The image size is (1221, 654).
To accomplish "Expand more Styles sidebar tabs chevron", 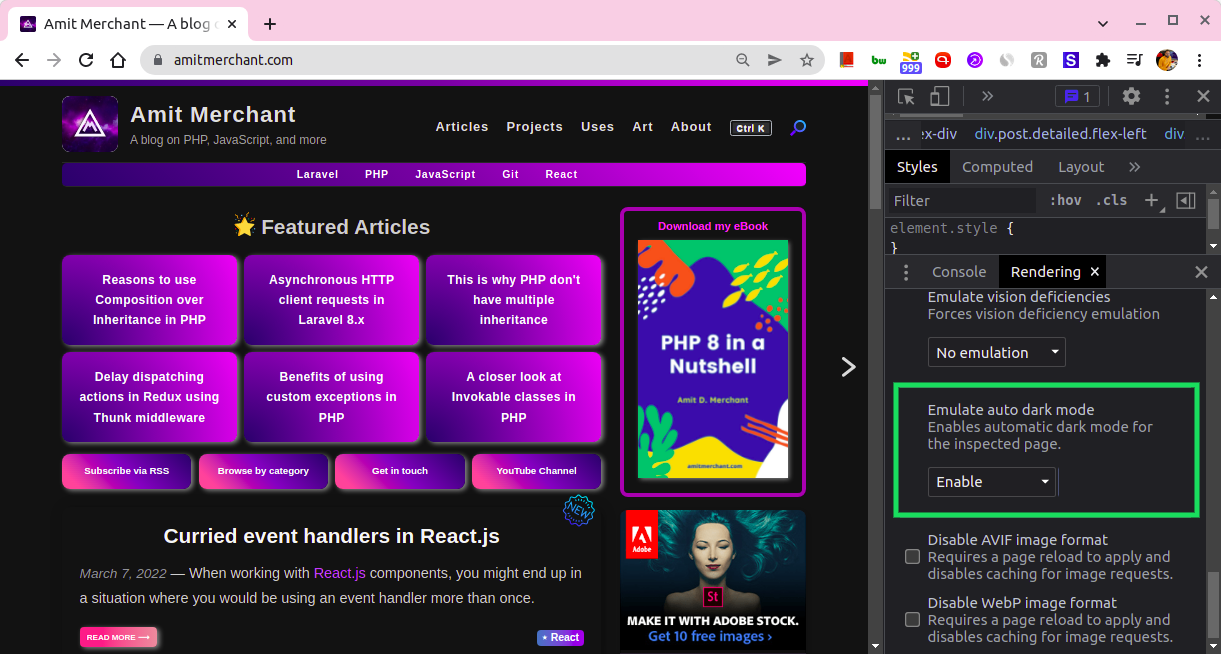I will point(1134,167).
